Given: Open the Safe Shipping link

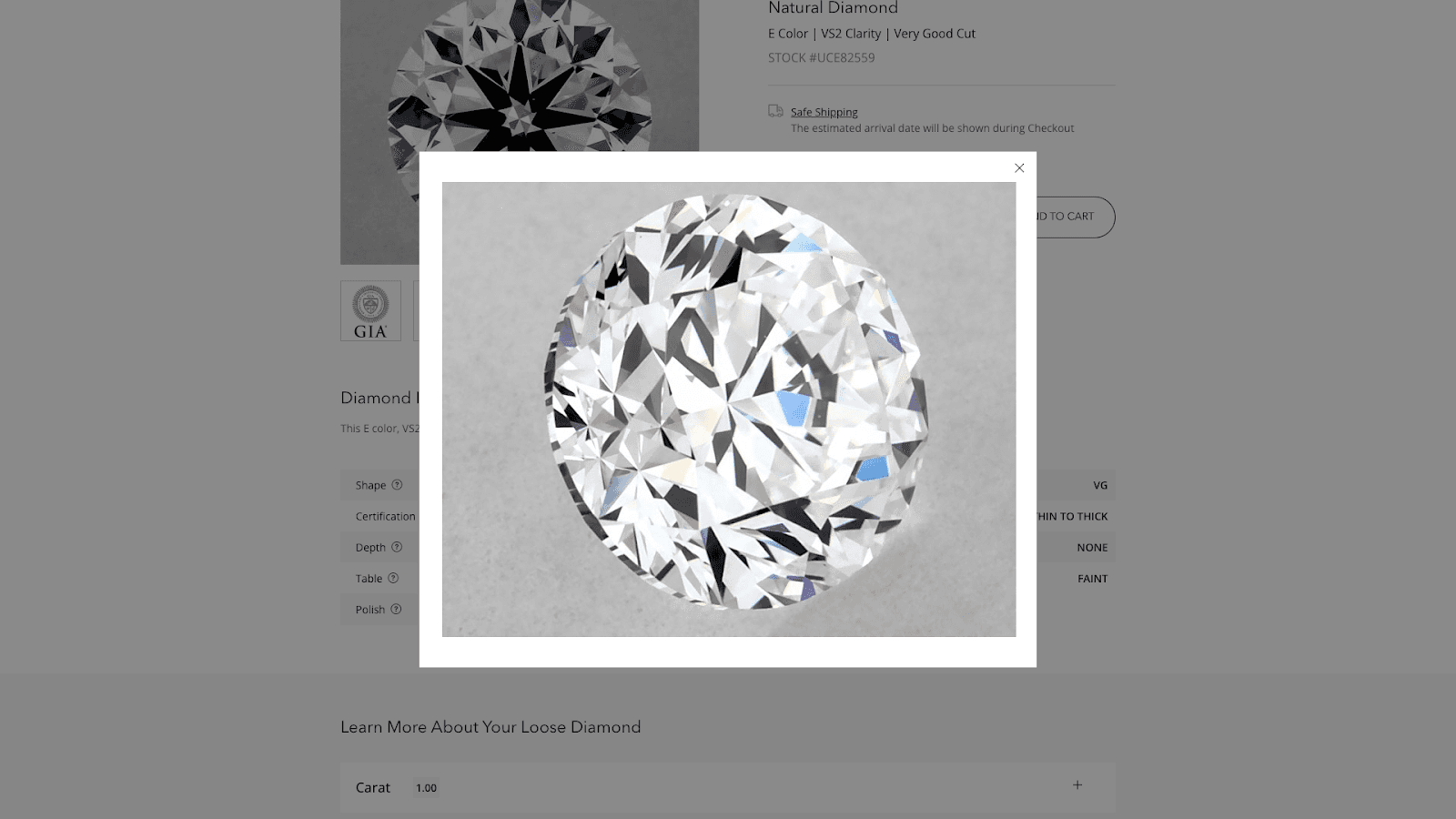Looking at the screenshot, I should click(824, 112).
